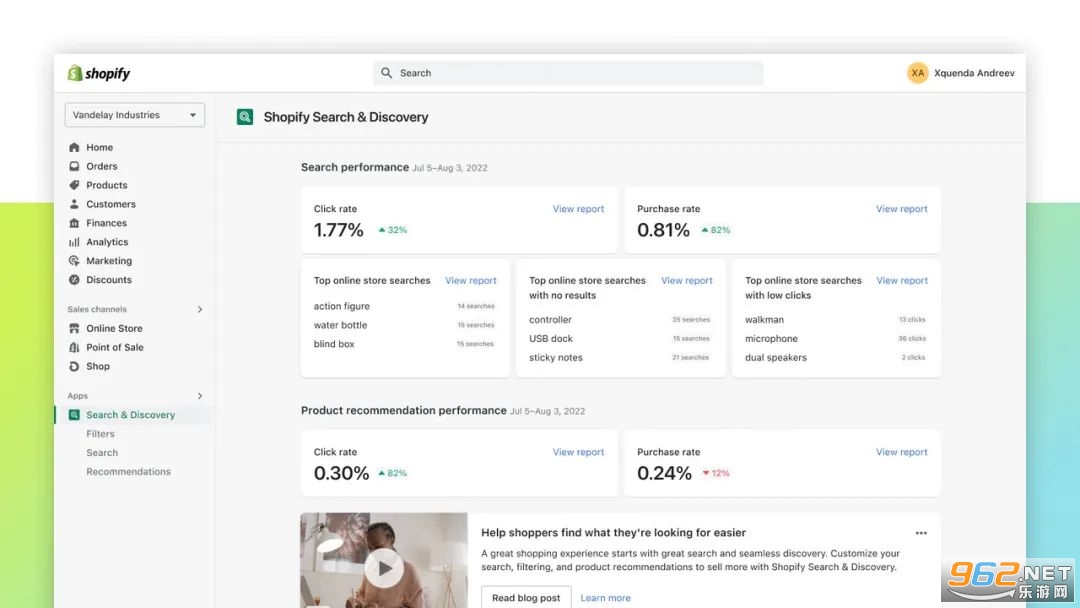Click the Home icon in sidebar
1080x608 pixels.
point(74,147)
